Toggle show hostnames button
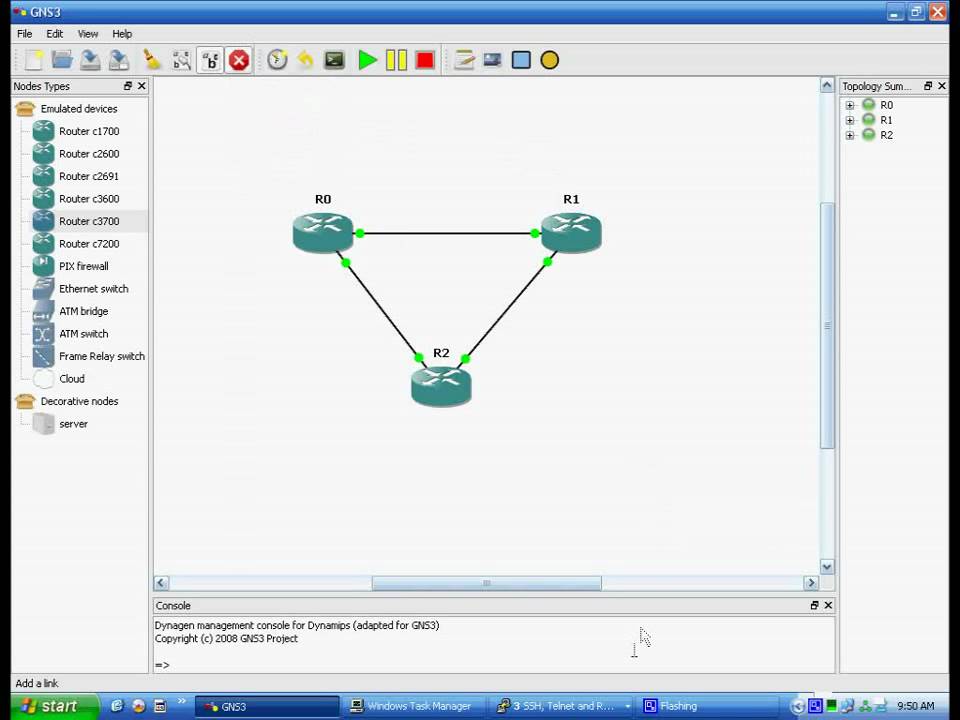This screenshot has width=960, height=720. [211, 60]
